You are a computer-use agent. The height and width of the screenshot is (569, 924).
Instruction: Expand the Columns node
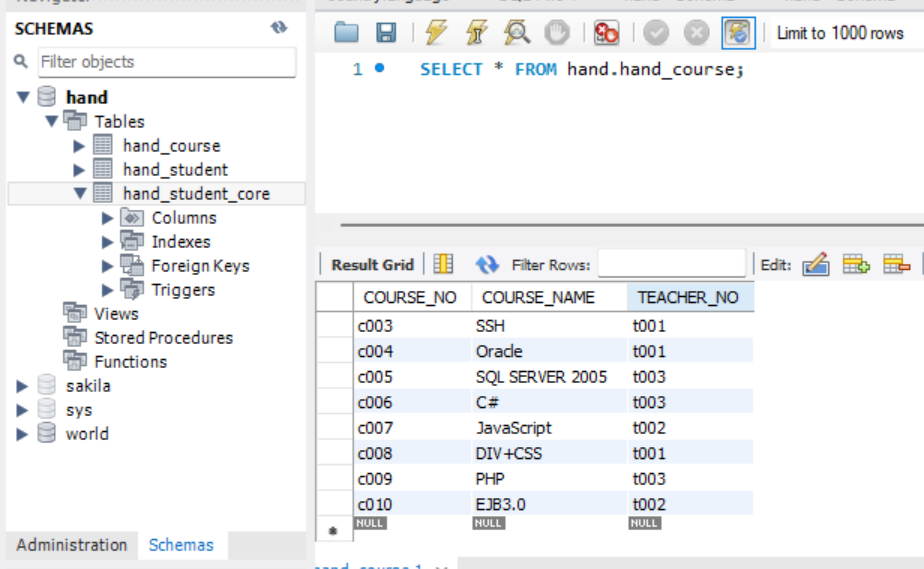[107, 218]
